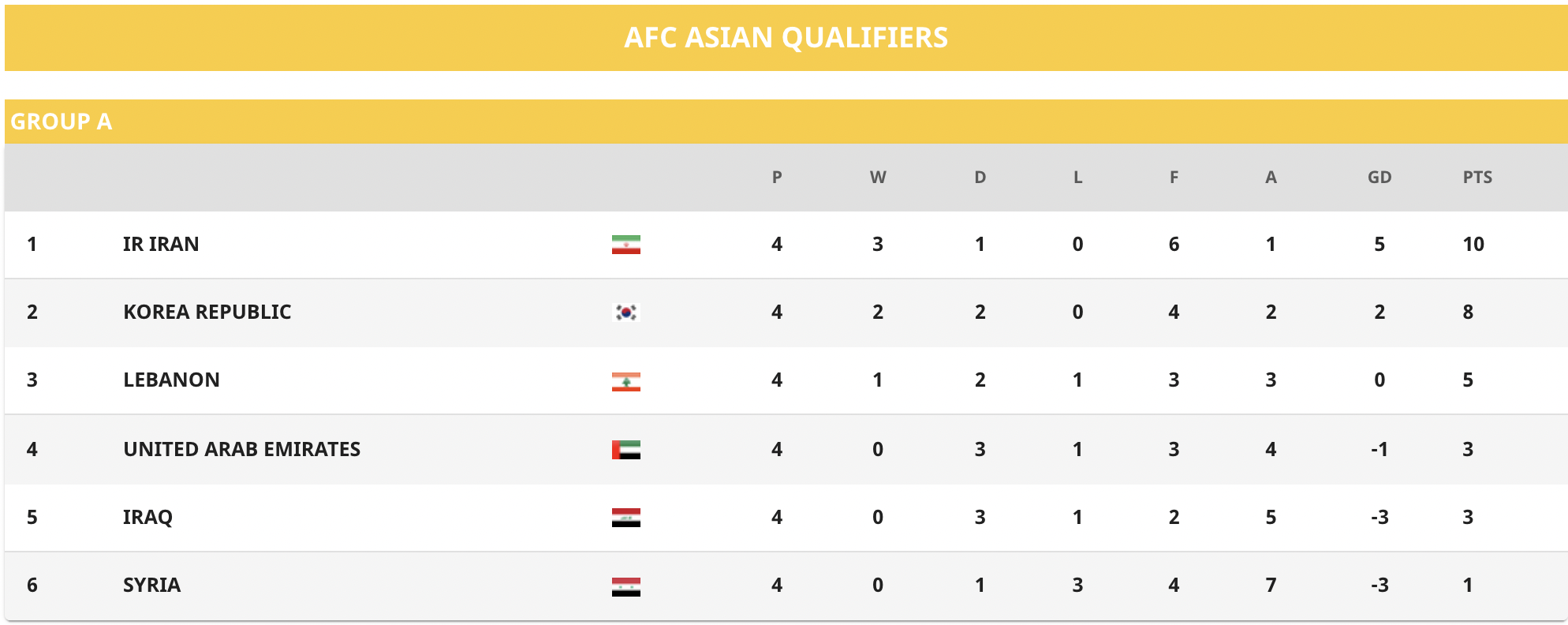Viewport: 1568px width, 625px height.
Task: Click the IR Iran flag icon
Action: click(x=626, y=245)
